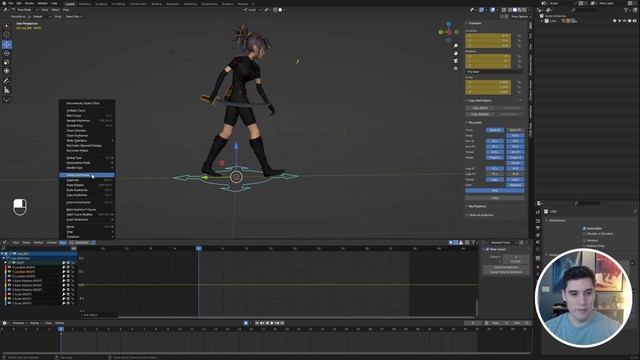Open the File menu
Screen dimensions: 640x360
11,3
